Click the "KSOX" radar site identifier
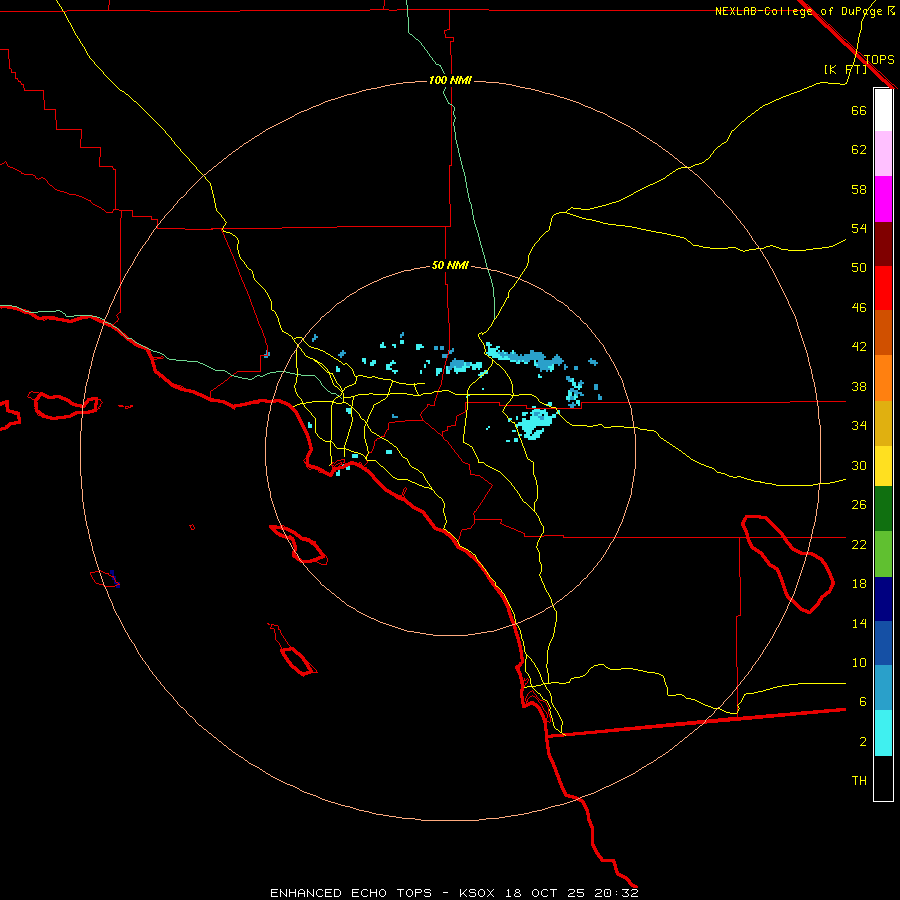The image size is (900, 900). [x=476, y=893]
